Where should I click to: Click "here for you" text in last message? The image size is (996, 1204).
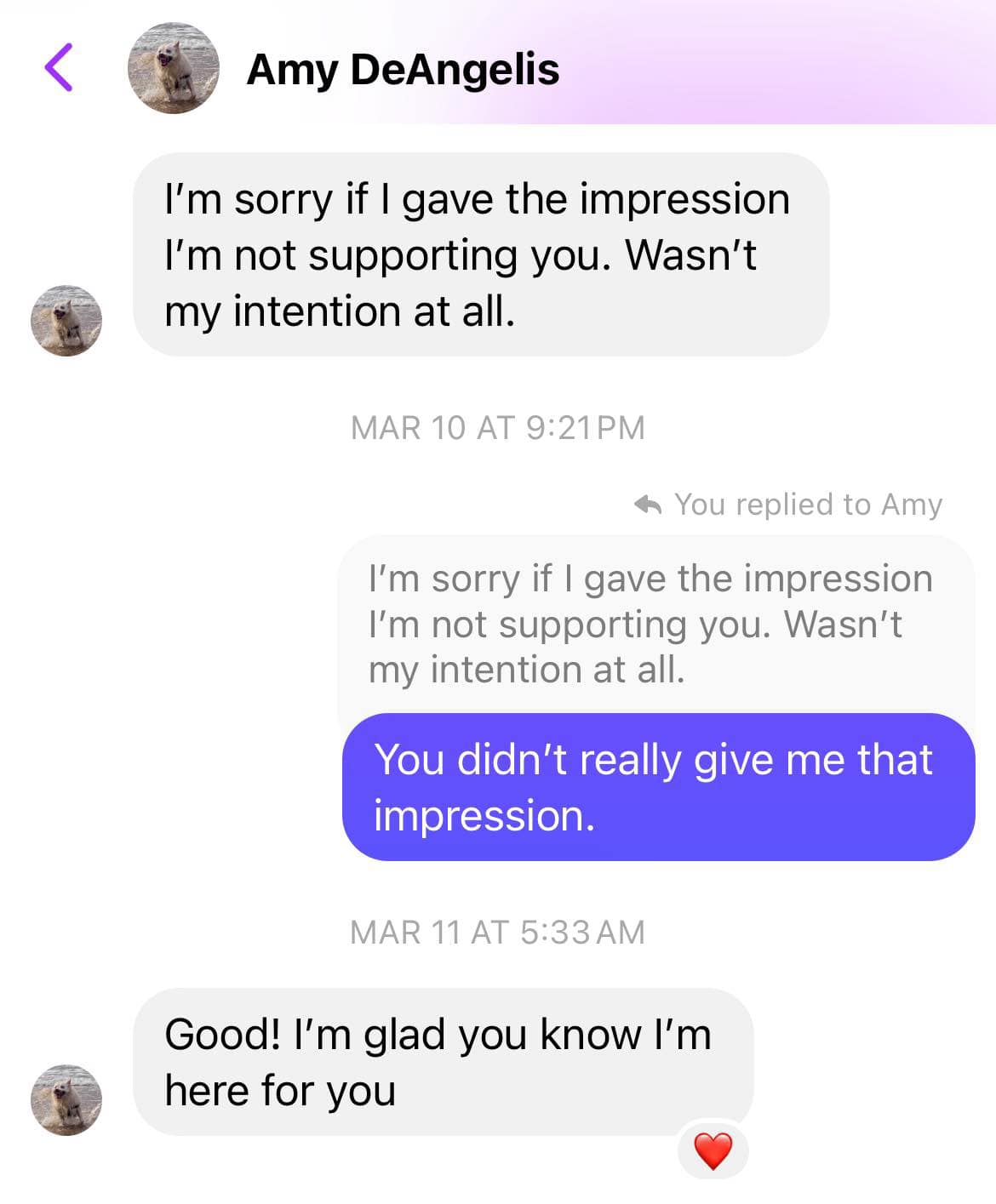click(280, 1091)
